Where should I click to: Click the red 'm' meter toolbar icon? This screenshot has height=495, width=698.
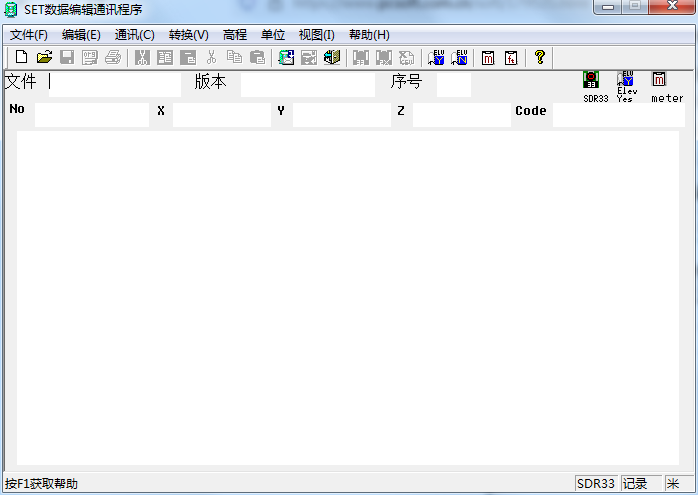(488, 58)
